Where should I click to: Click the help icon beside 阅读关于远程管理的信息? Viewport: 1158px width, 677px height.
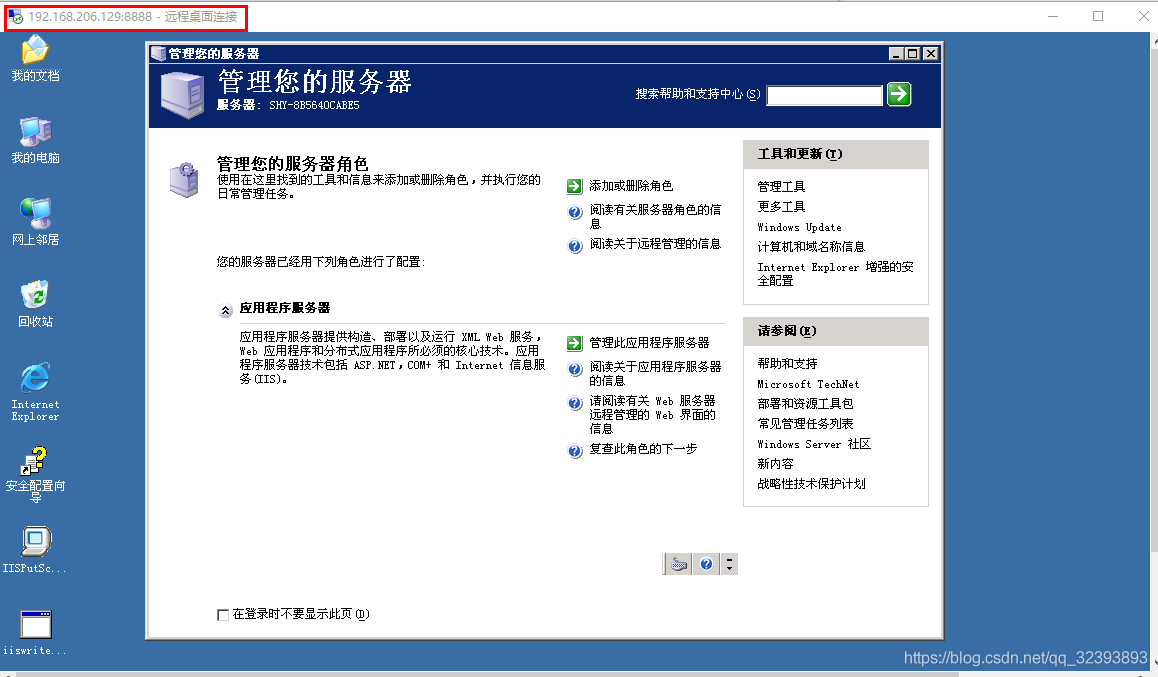[575, 246]
